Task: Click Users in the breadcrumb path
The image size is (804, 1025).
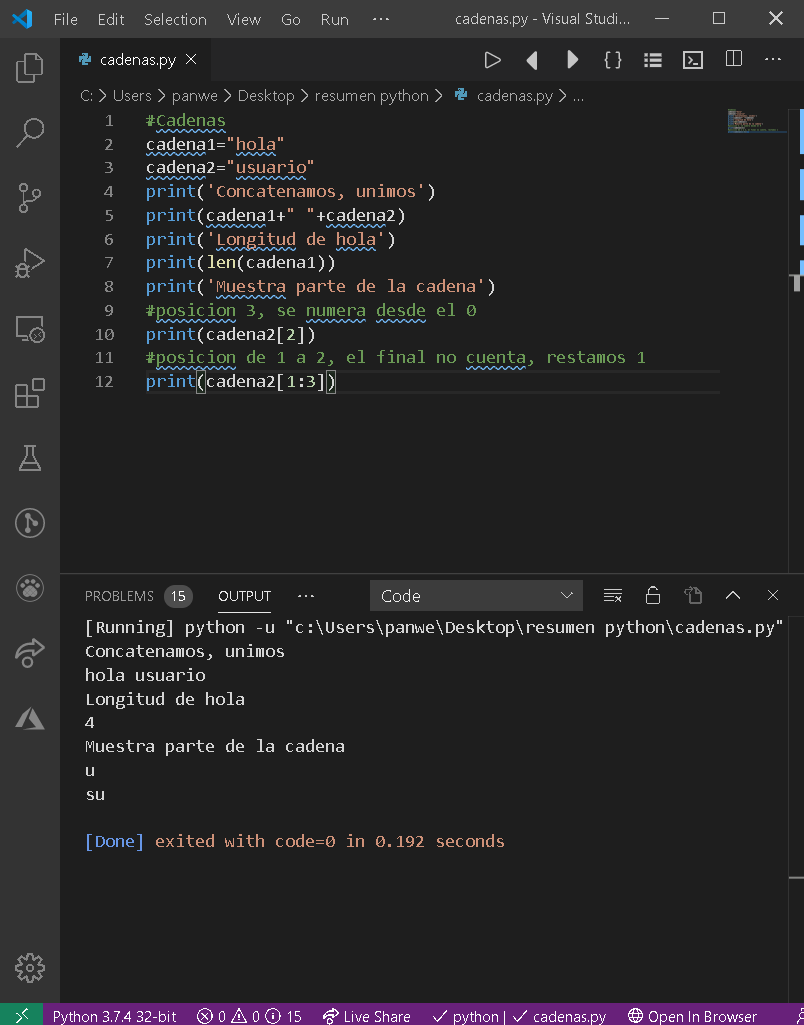Action: click(132, 95)
